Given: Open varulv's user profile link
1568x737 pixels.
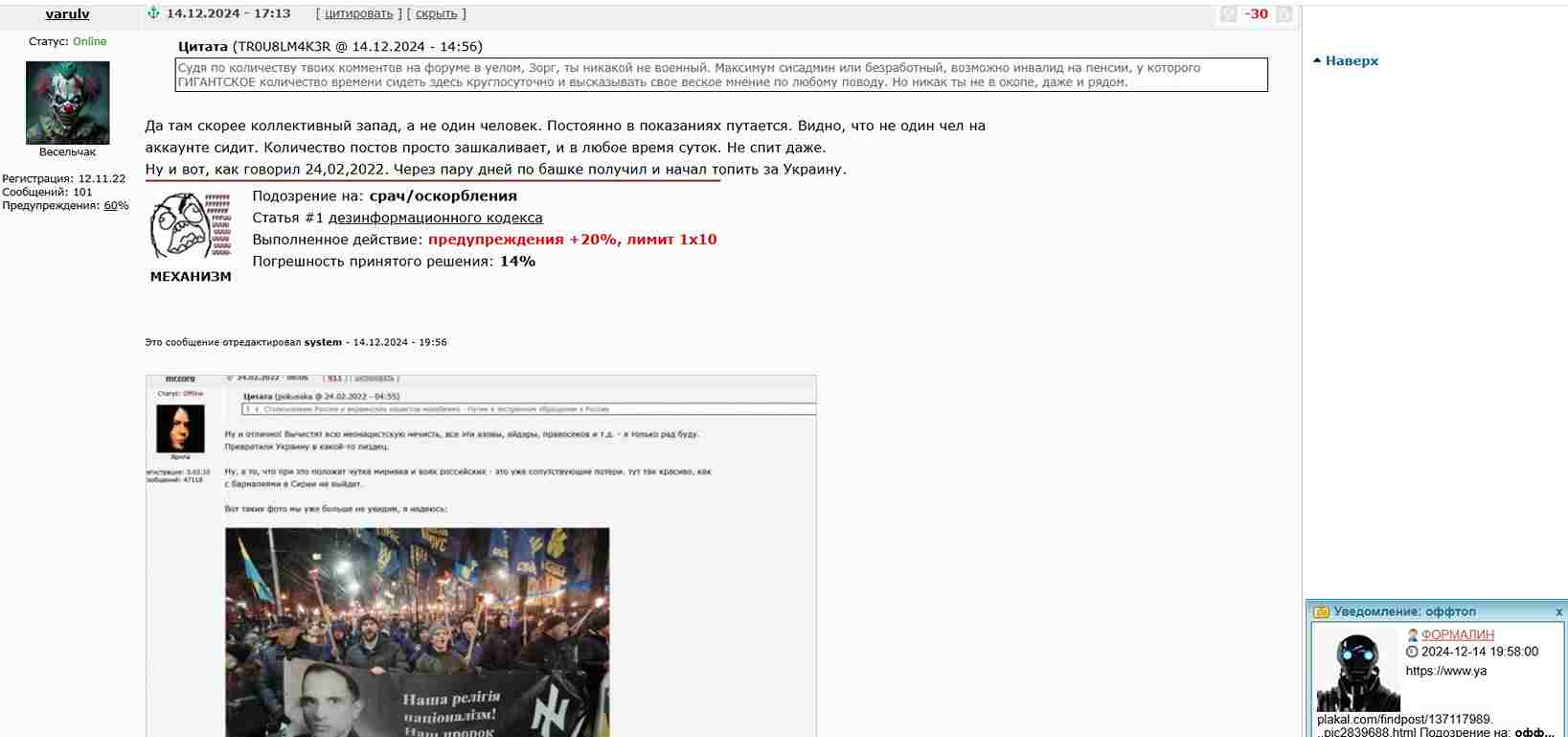Looking at the screenshot, I should 67,14.
